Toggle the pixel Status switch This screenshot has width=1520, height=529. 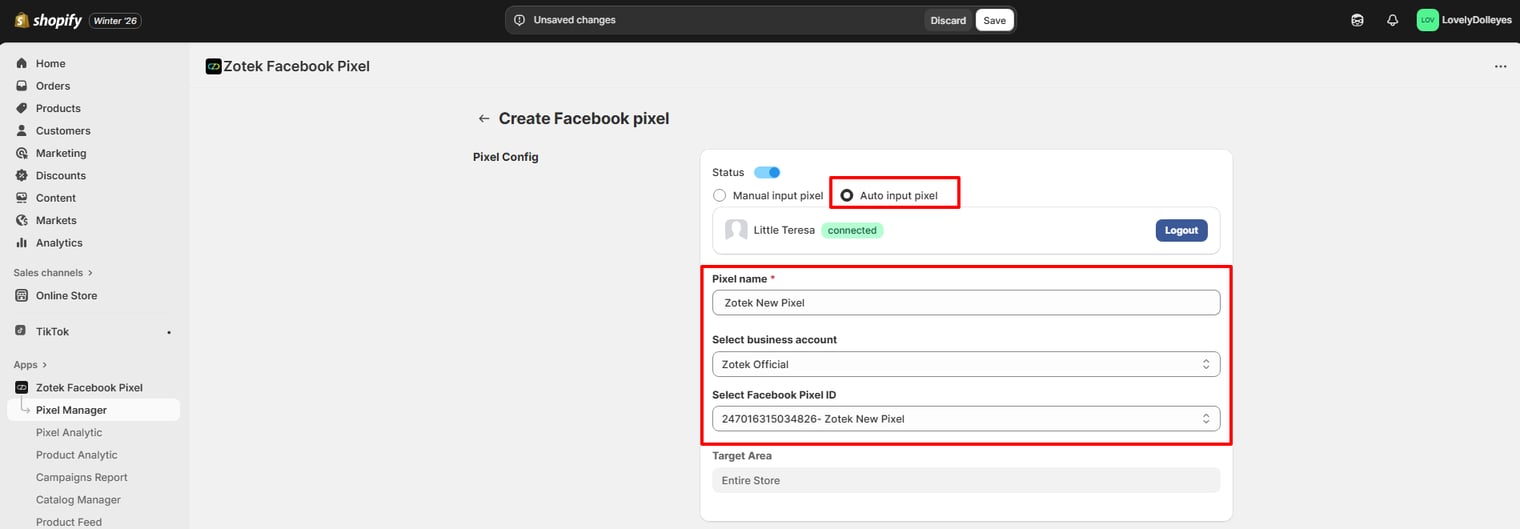[767, 173]
